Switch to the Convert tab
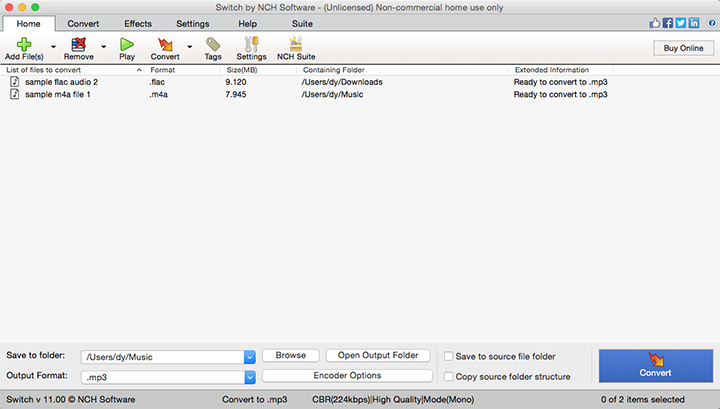The width and height of the screenshot is (720, 409). tap(83, 23)
